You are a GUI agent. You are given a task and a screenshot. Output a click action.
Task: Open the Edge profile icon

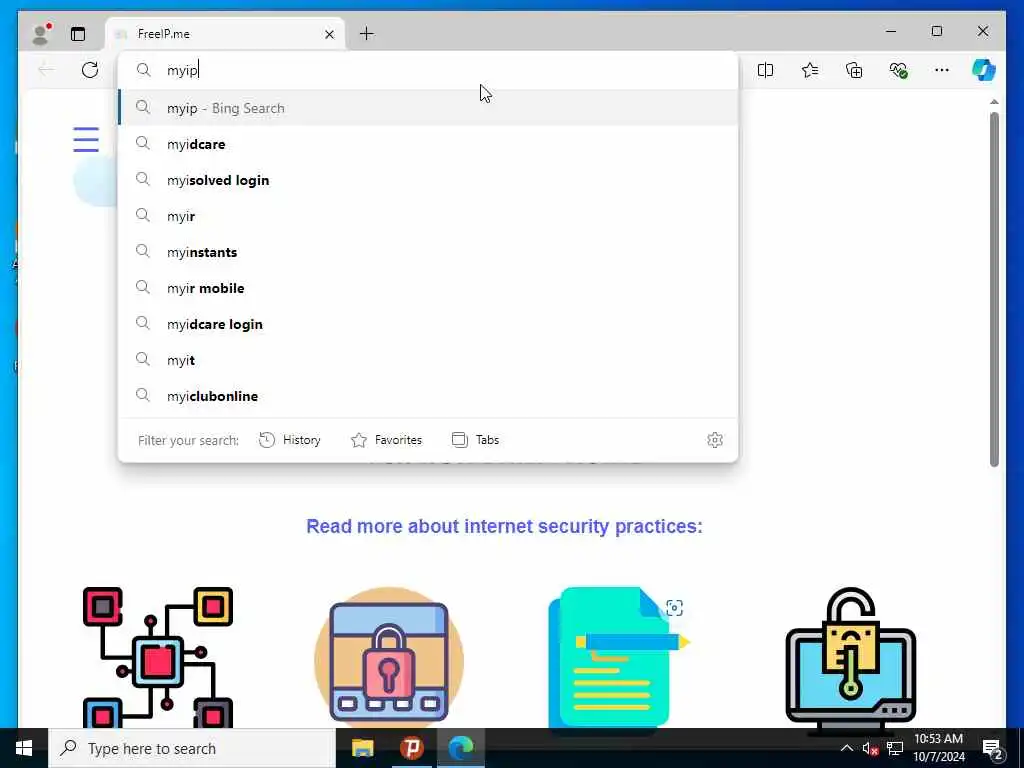[41, 34]
